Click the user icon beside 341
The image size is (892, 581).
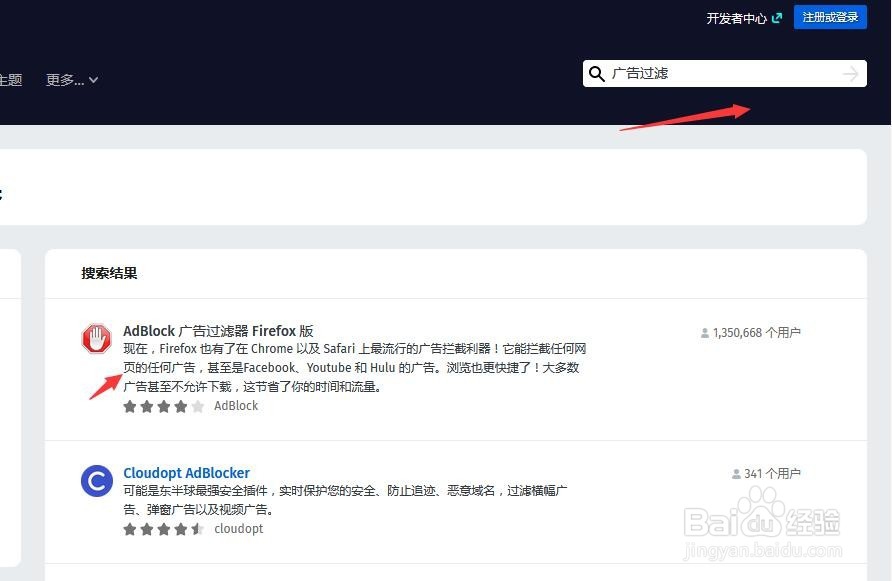point(736,473)
